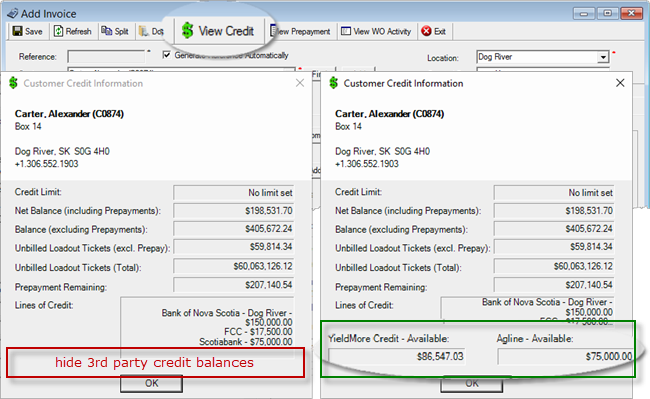
Task: Close the right Customer Credit Information dialog
Action: (x=620, y=83)
